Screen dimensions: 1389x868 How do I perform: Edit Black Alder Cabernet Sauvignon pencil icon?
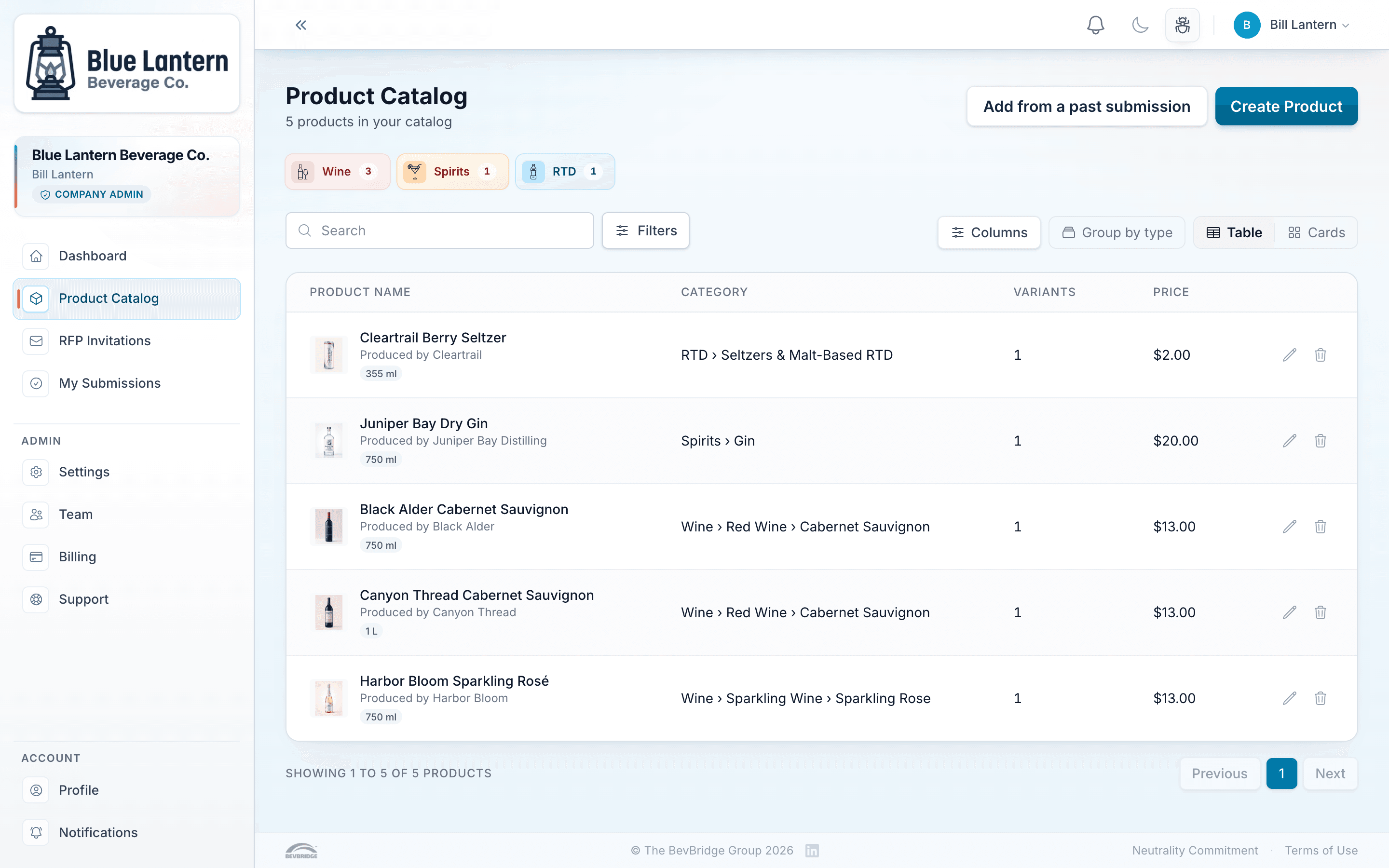(1289, 527)
